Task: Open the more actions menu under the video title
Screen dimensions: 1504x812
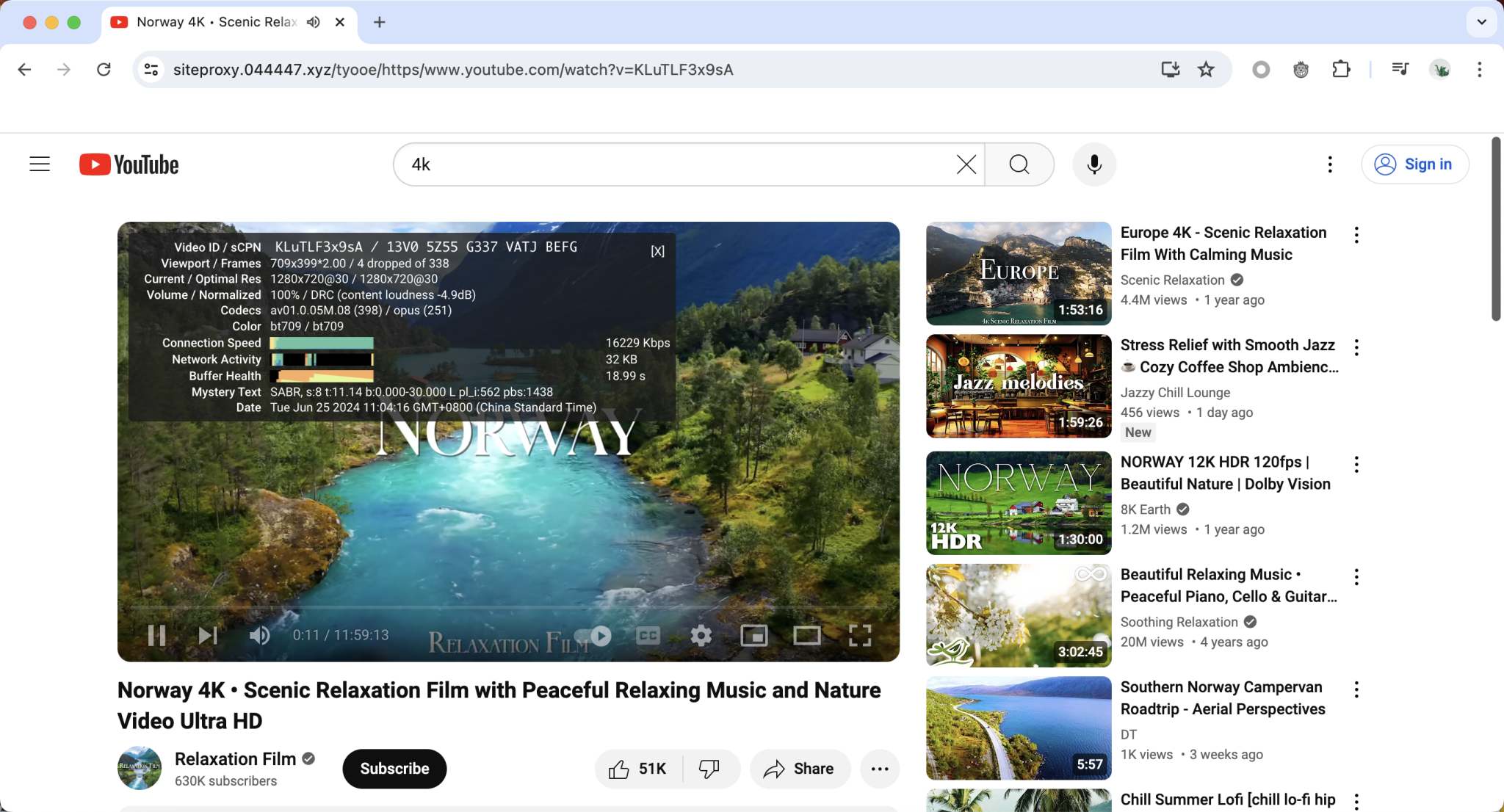Action: 879,769
